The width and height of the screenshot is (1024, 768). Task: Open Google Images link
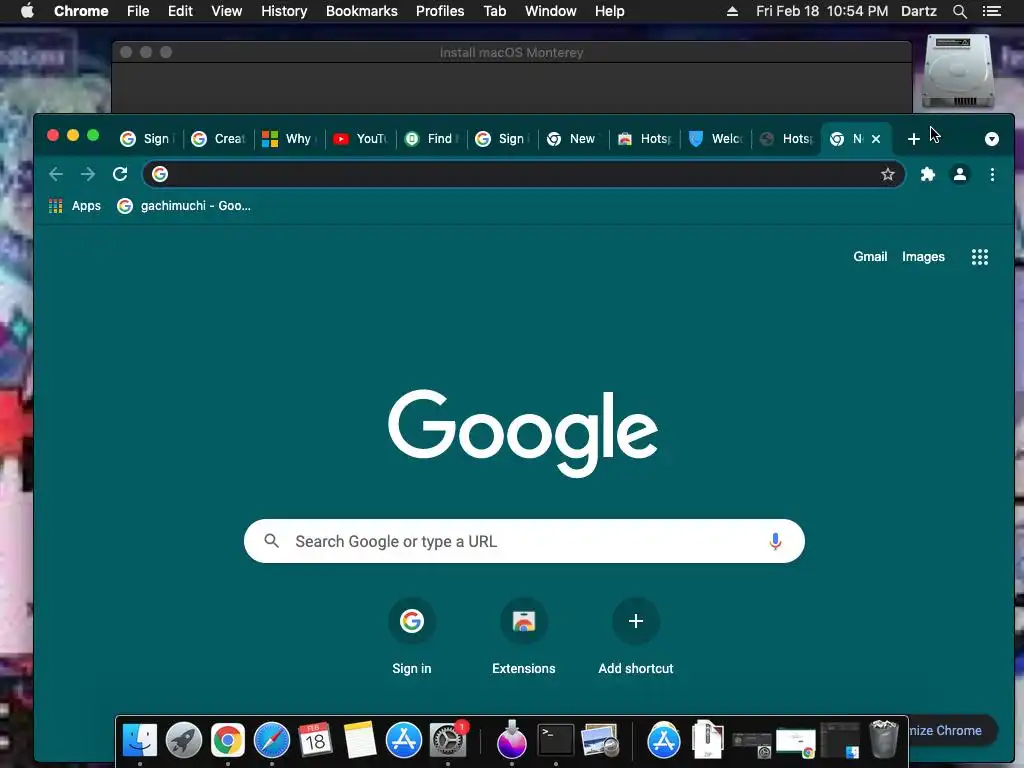[923, 257]
